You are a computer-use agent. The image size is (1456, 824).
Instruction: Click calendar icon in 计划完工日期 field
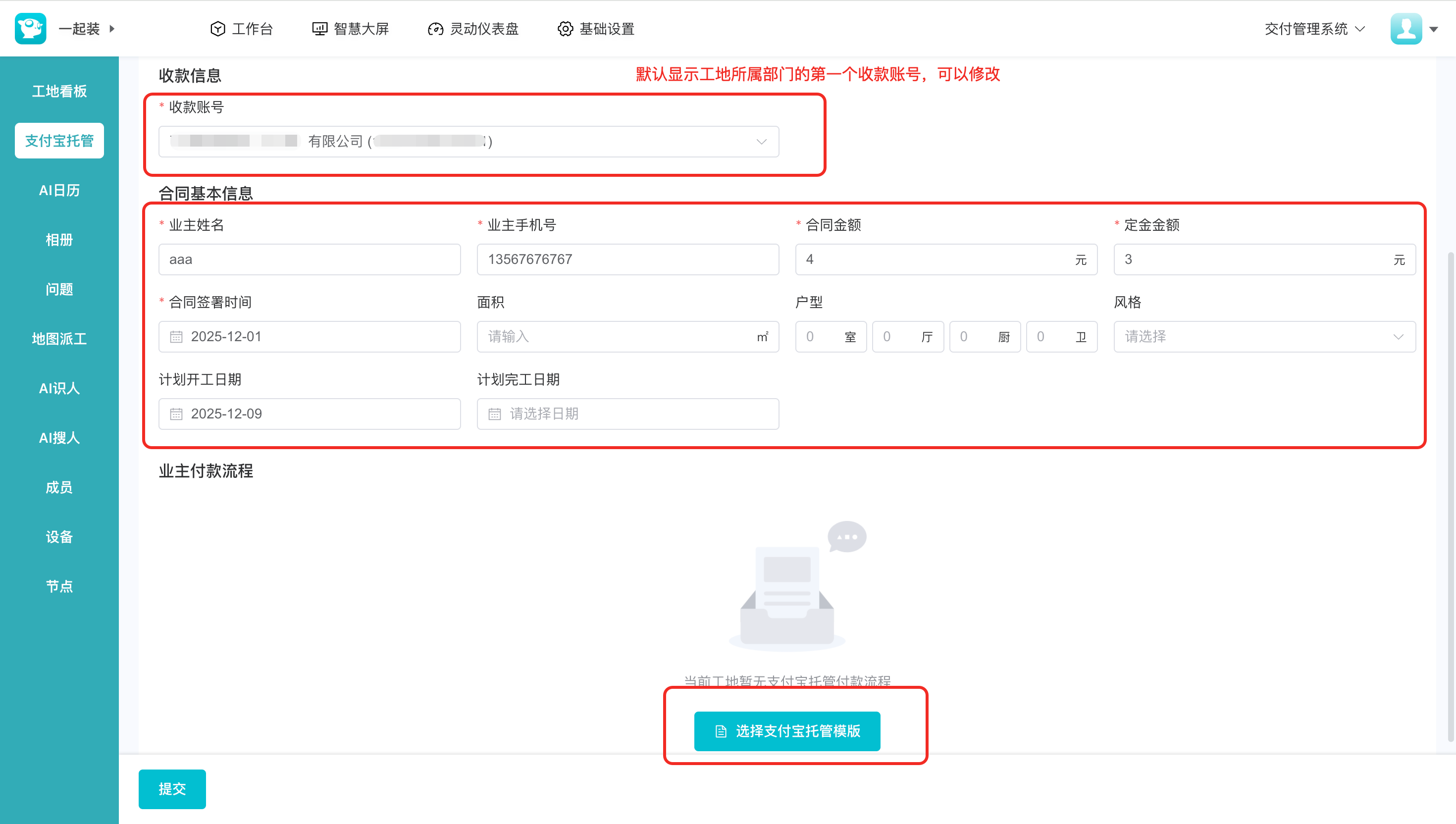495,414
